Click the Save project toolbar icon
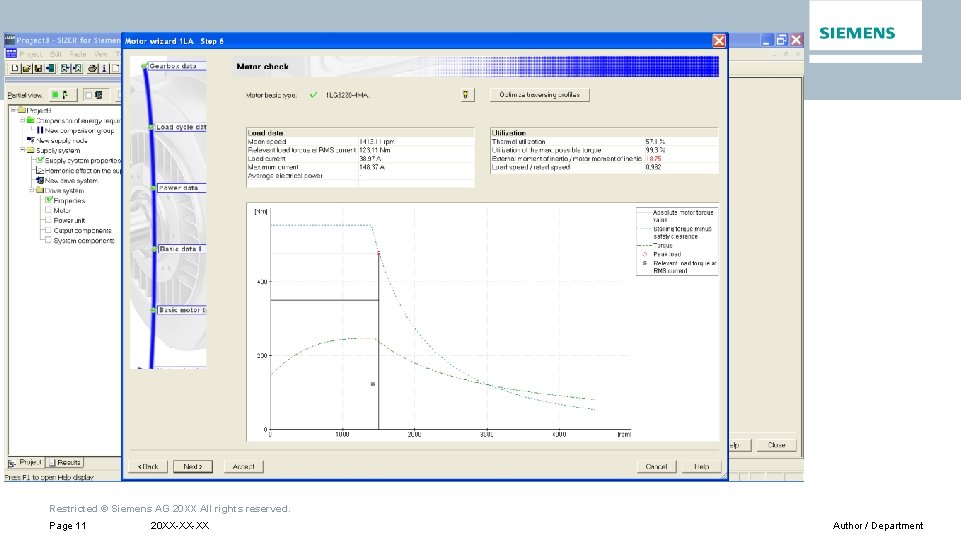961x540 pixels. point(38,68)
